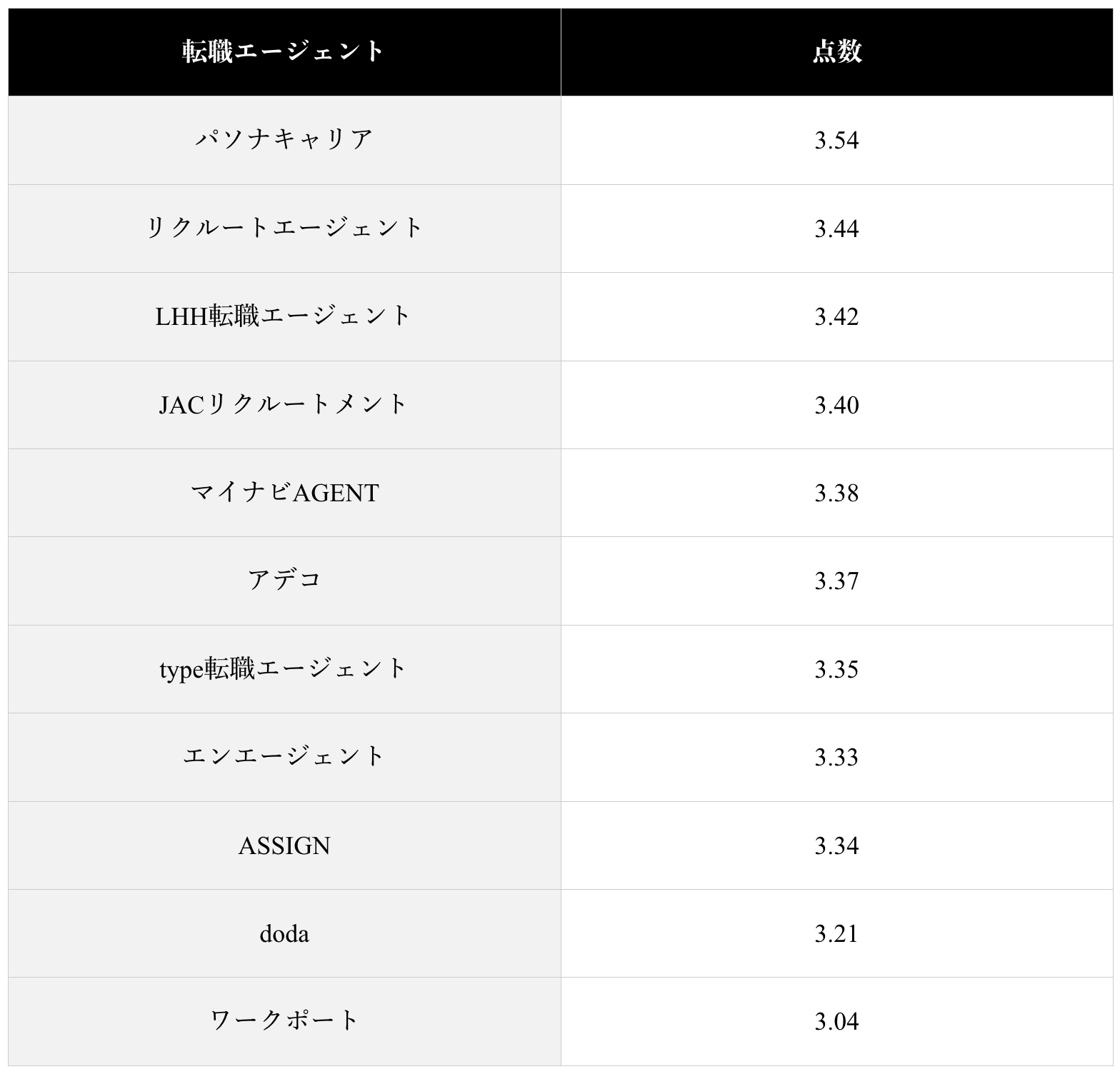The width and height of the screenshot is (1120, 1074).
Task: Click the score 3.42
Action: tap(836, 316)
